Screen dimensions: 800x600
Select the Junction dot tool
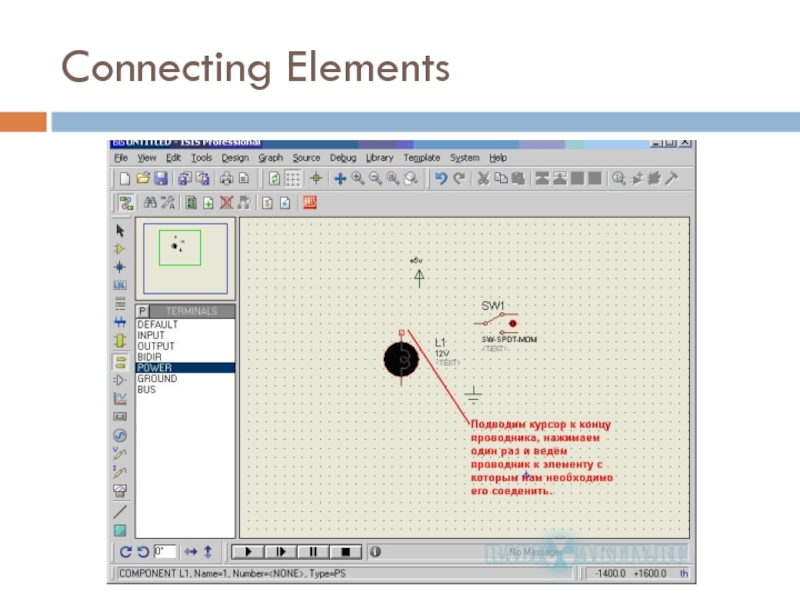point(120,267)
